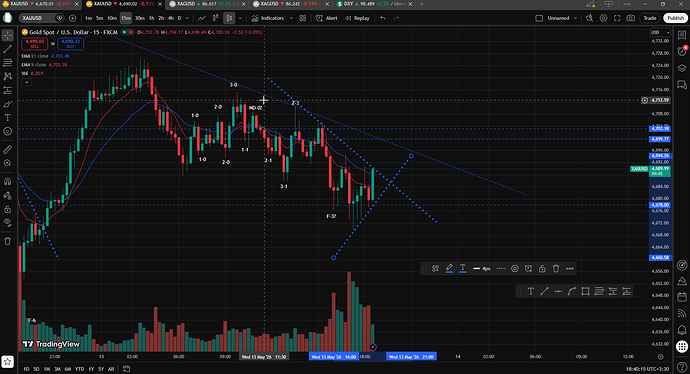Select the trend line drawing tool
The width and height of the screenshot is (690, 374).
(x=7, y=49)
